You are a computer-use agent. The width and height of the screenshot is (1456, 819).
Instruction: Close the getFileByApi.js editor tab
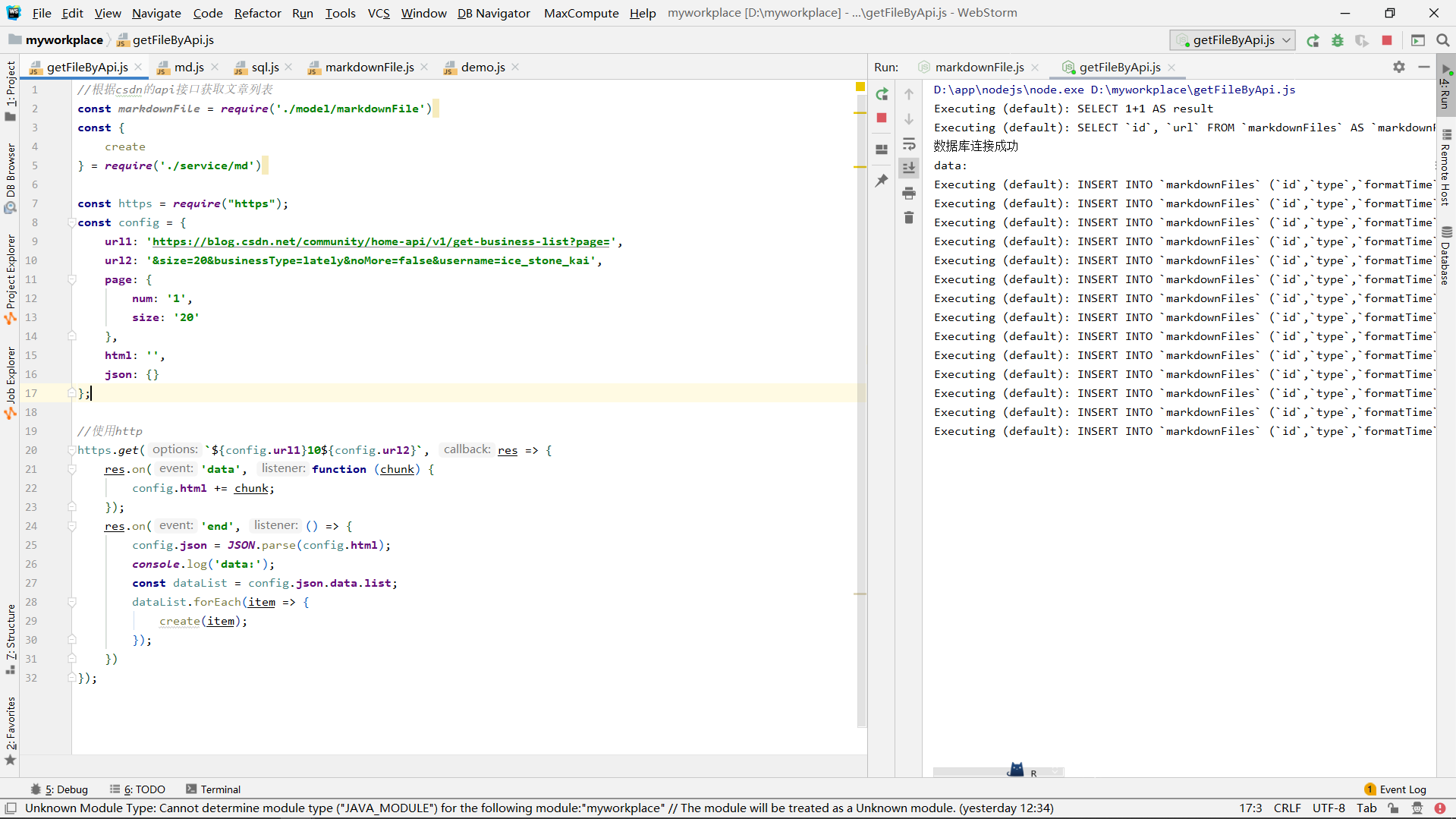click(x=138, y=67)
